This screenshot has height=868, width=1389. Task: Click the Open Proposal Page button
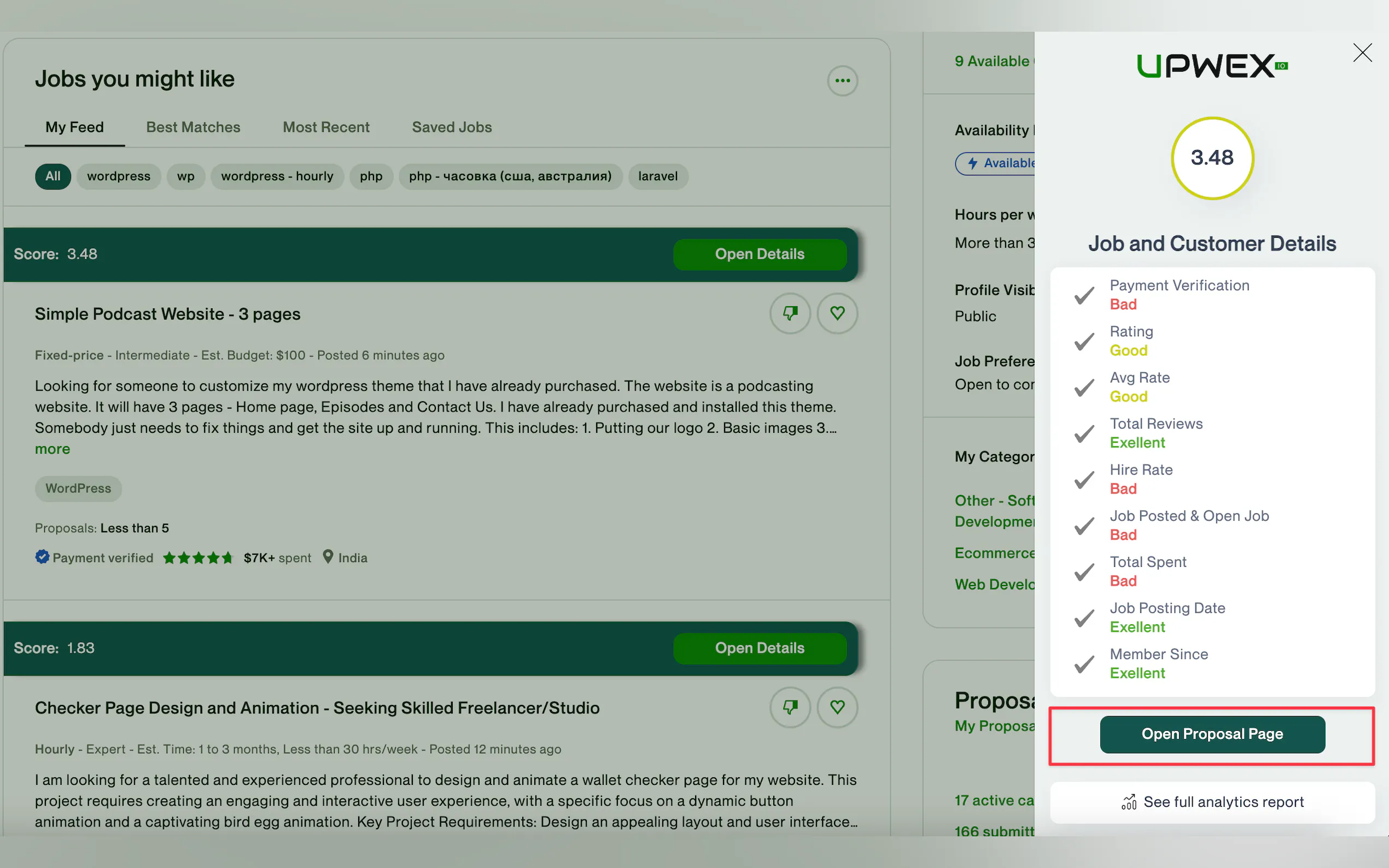tap(1212, 734)
